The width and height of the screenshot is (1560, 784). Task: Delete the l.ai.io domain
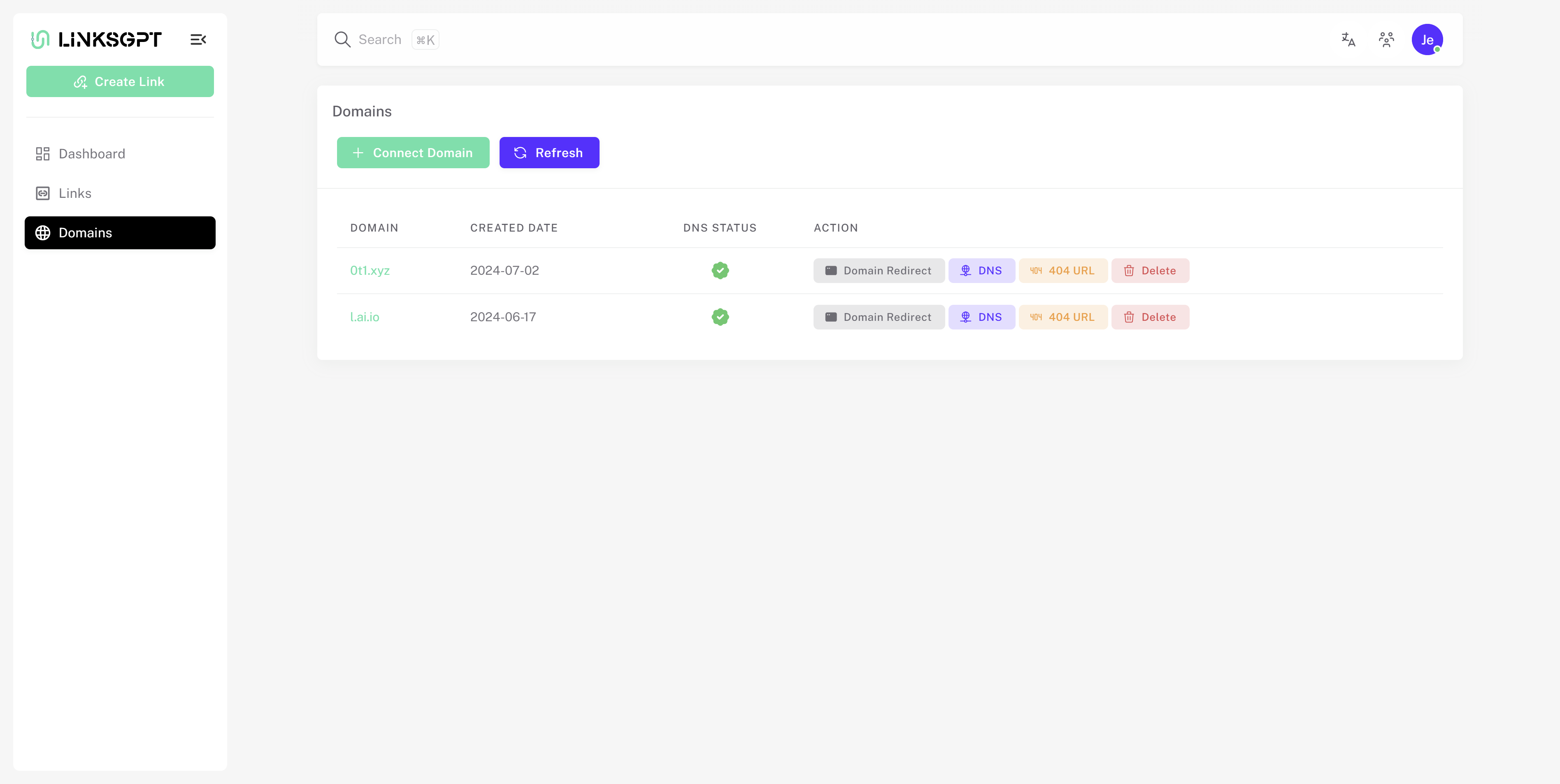click(1149, 317)
